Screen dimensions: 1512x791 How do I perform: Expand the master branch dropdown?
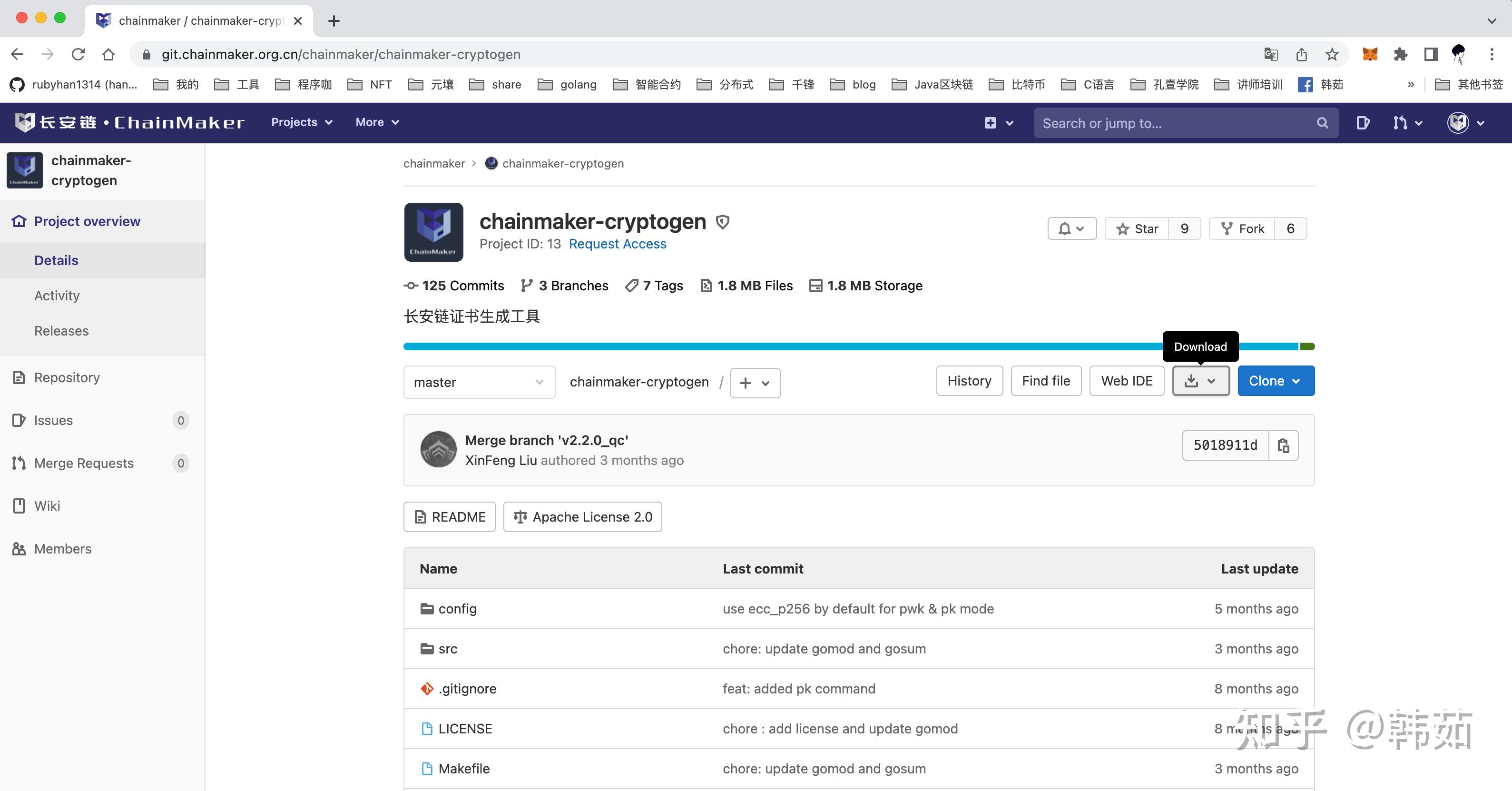coord(479,382)
